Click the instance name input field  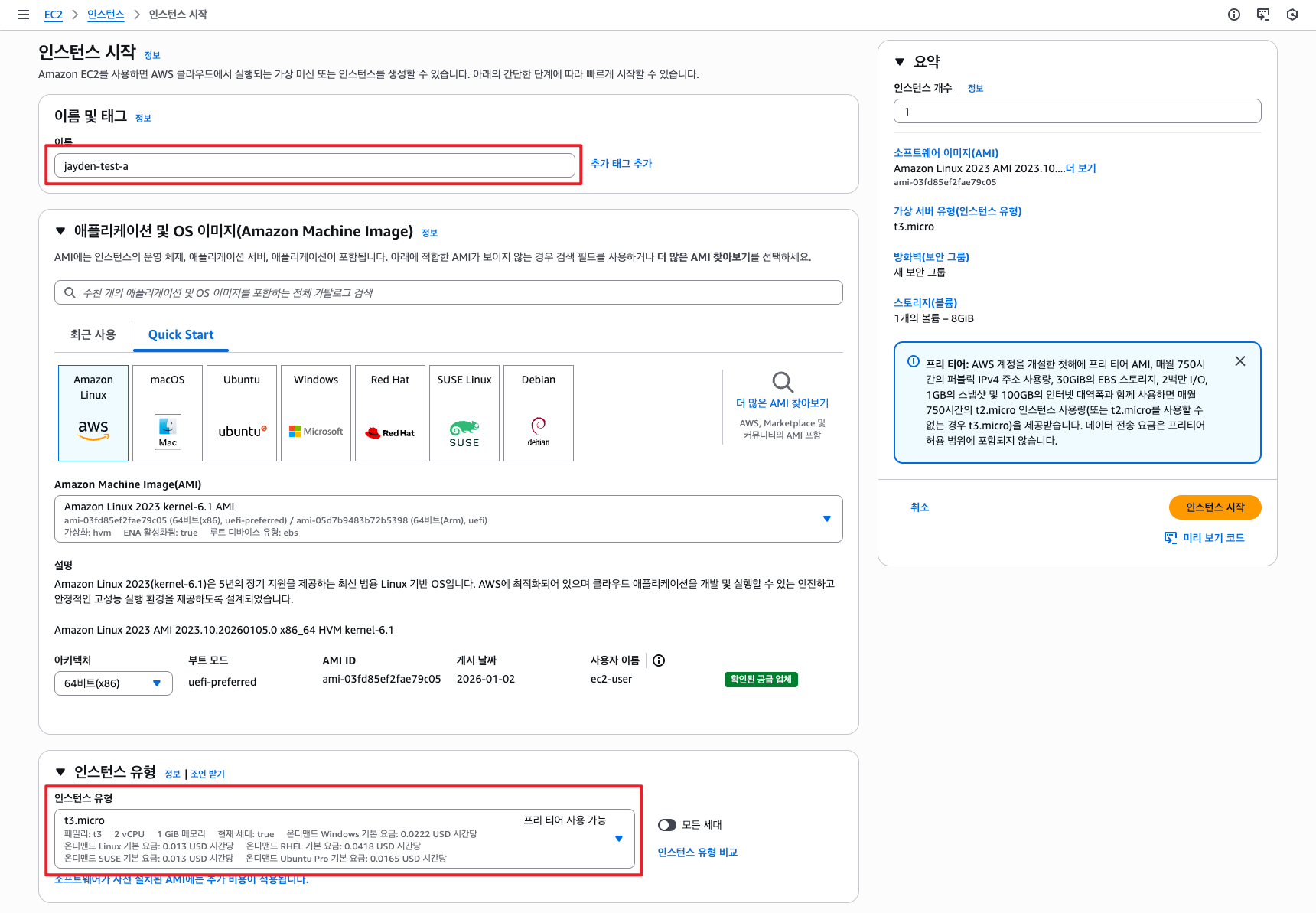(314, 165)
